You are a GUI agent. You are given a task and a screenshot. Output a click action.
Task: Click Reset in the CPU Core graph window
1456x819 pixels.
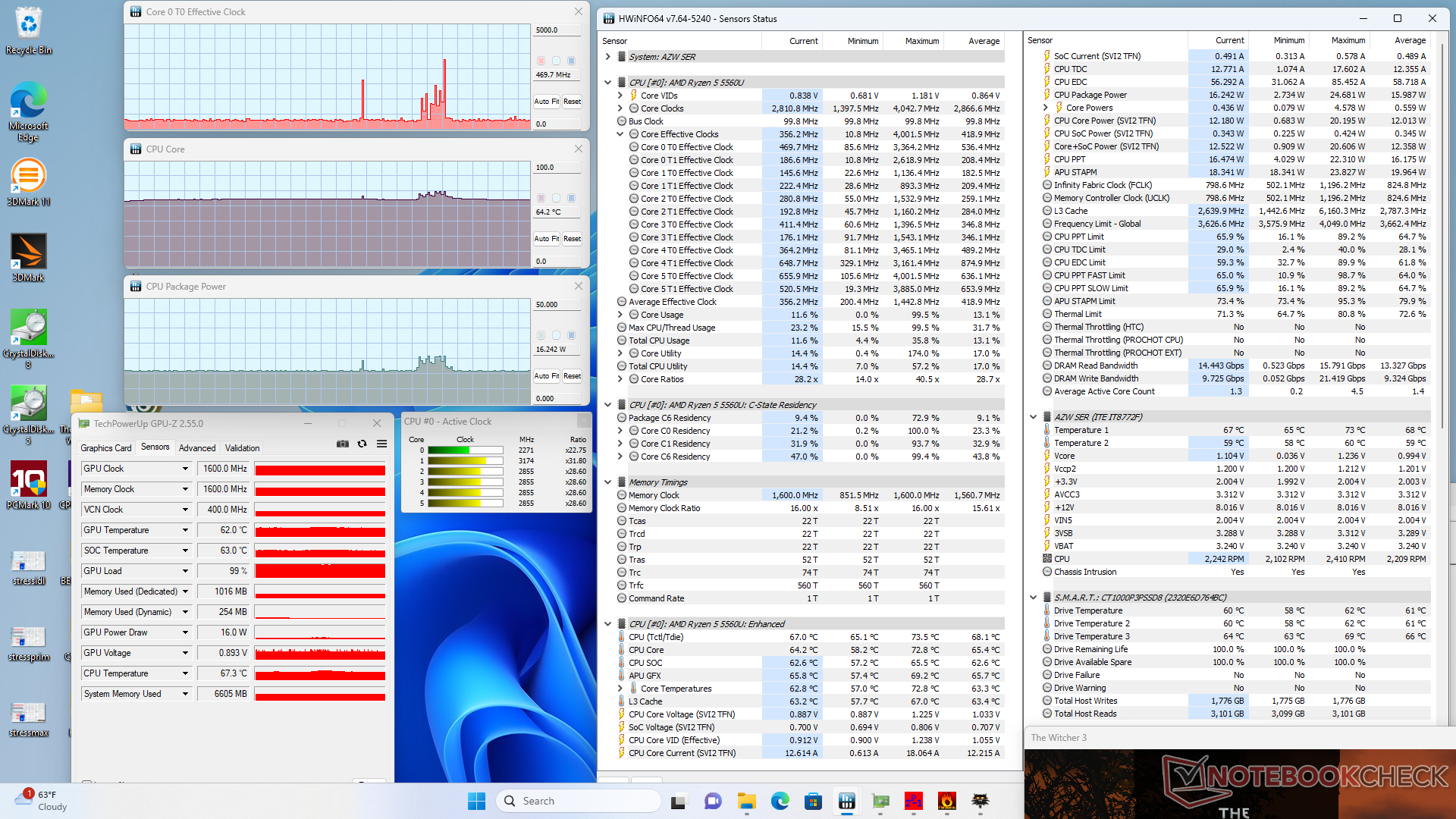[x=572, y=239]
